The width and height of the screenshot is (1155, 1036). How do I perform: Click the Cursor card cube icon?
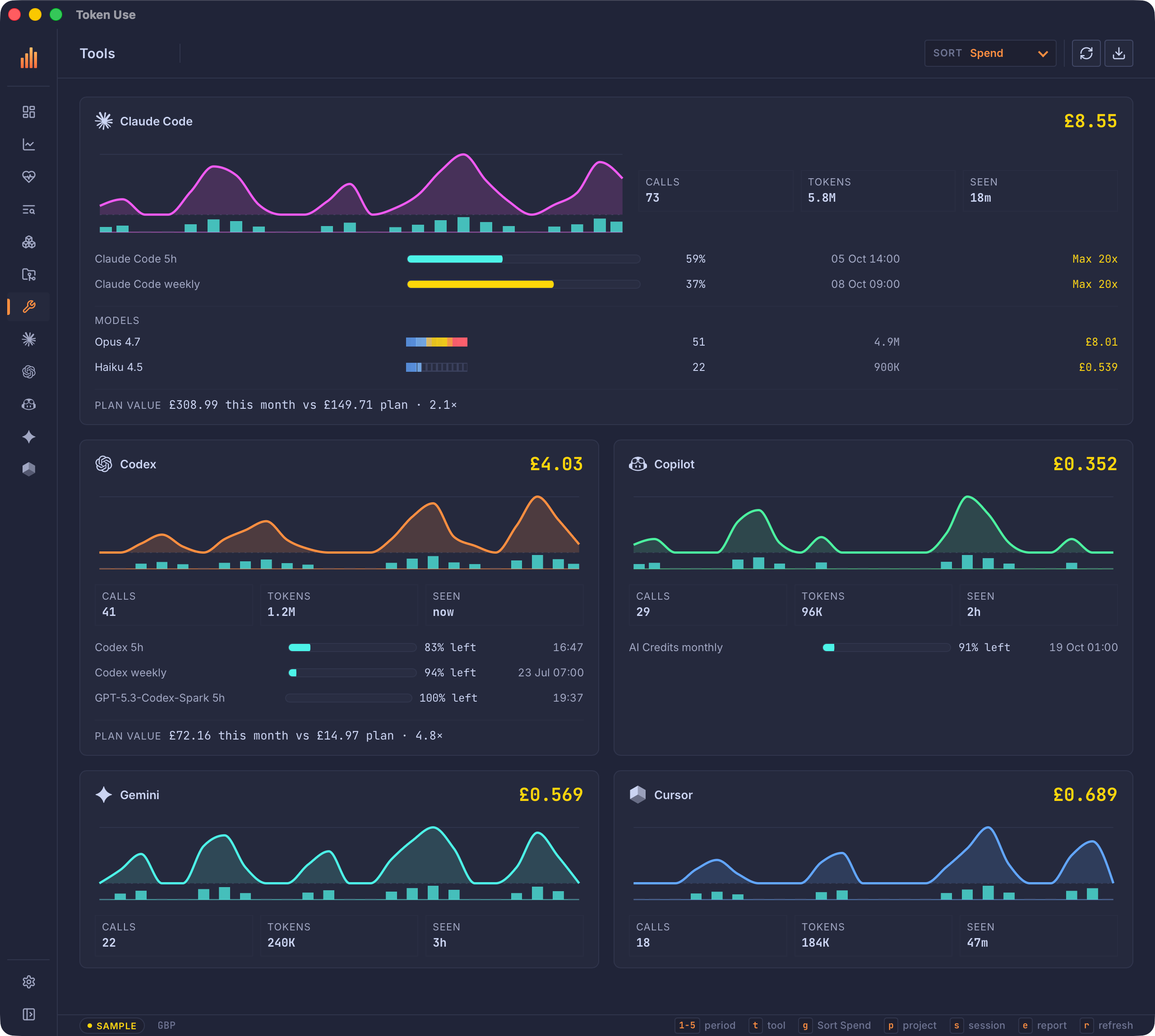coord(638,795)
